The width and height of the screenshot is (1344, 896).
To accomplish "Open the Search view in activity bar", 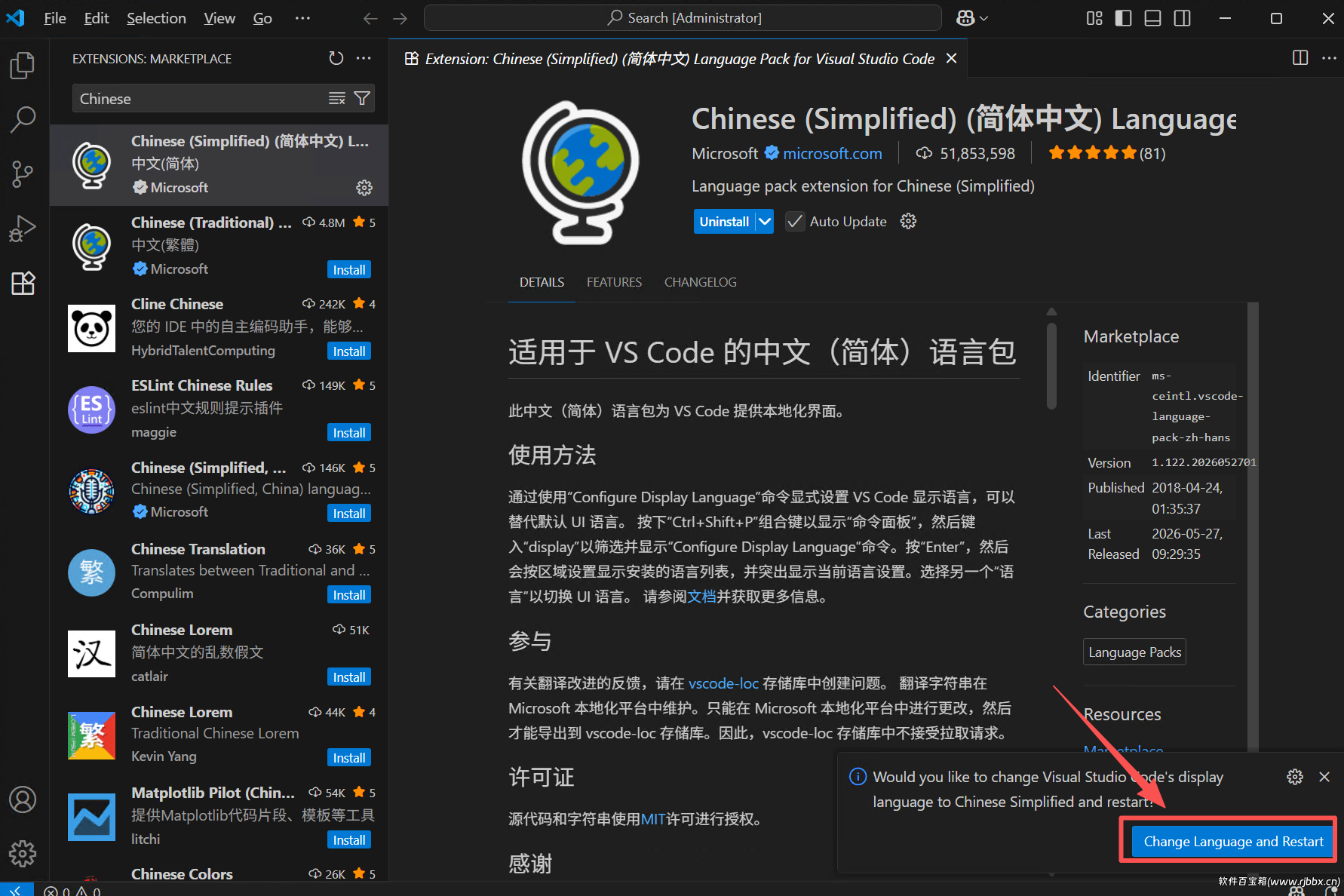I will tap(23, 119).
